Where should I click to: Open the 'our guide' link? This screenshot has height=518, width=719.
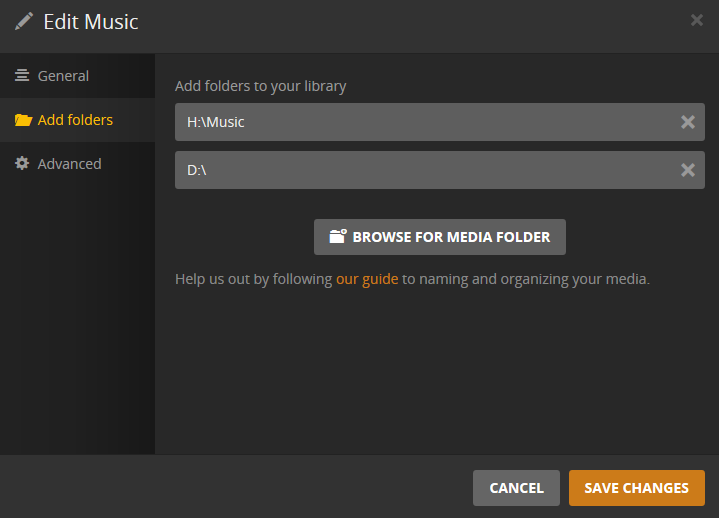click(x=367, y=279)
